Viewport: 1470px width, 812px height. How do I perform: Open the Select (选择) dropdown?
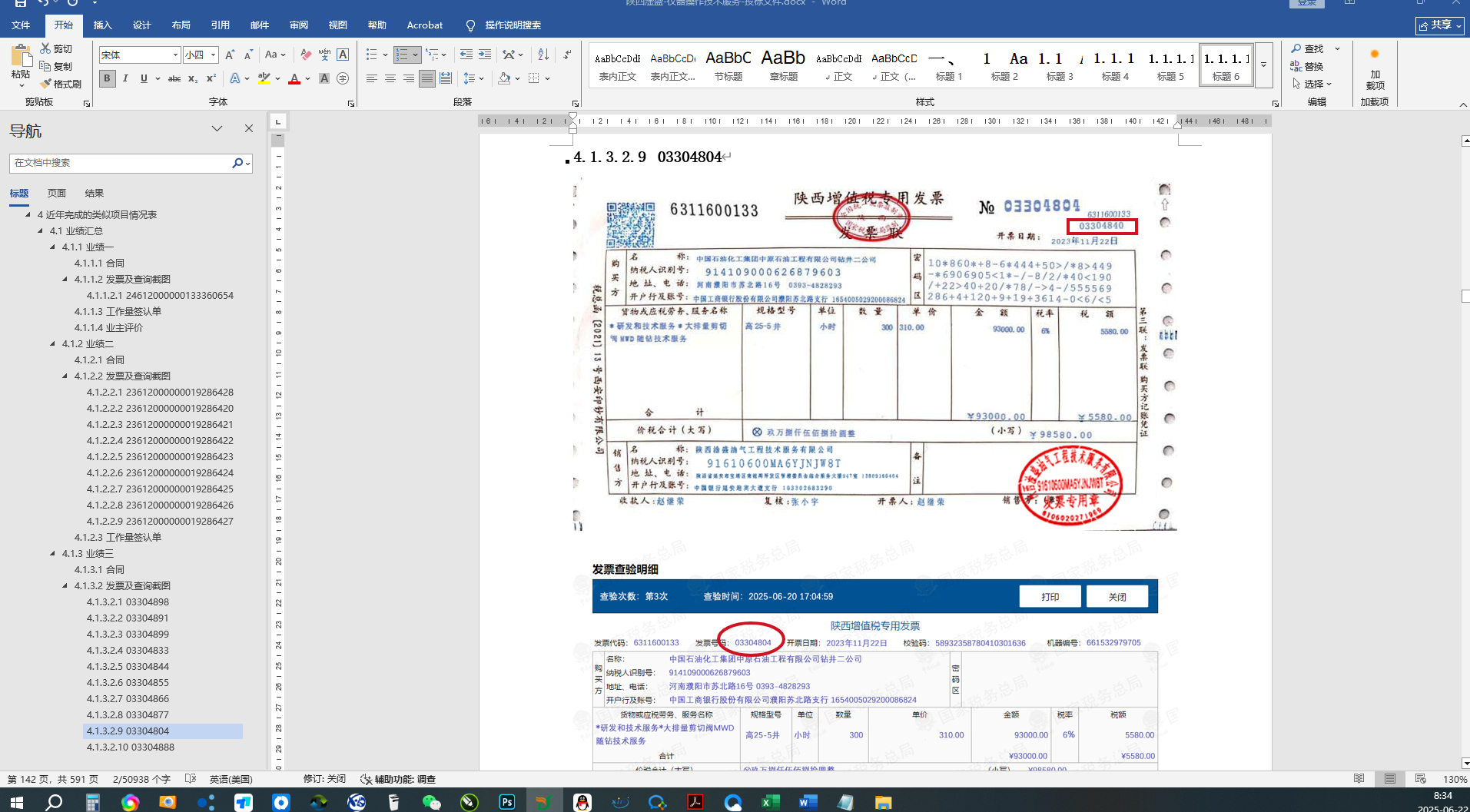(1312, 84)
